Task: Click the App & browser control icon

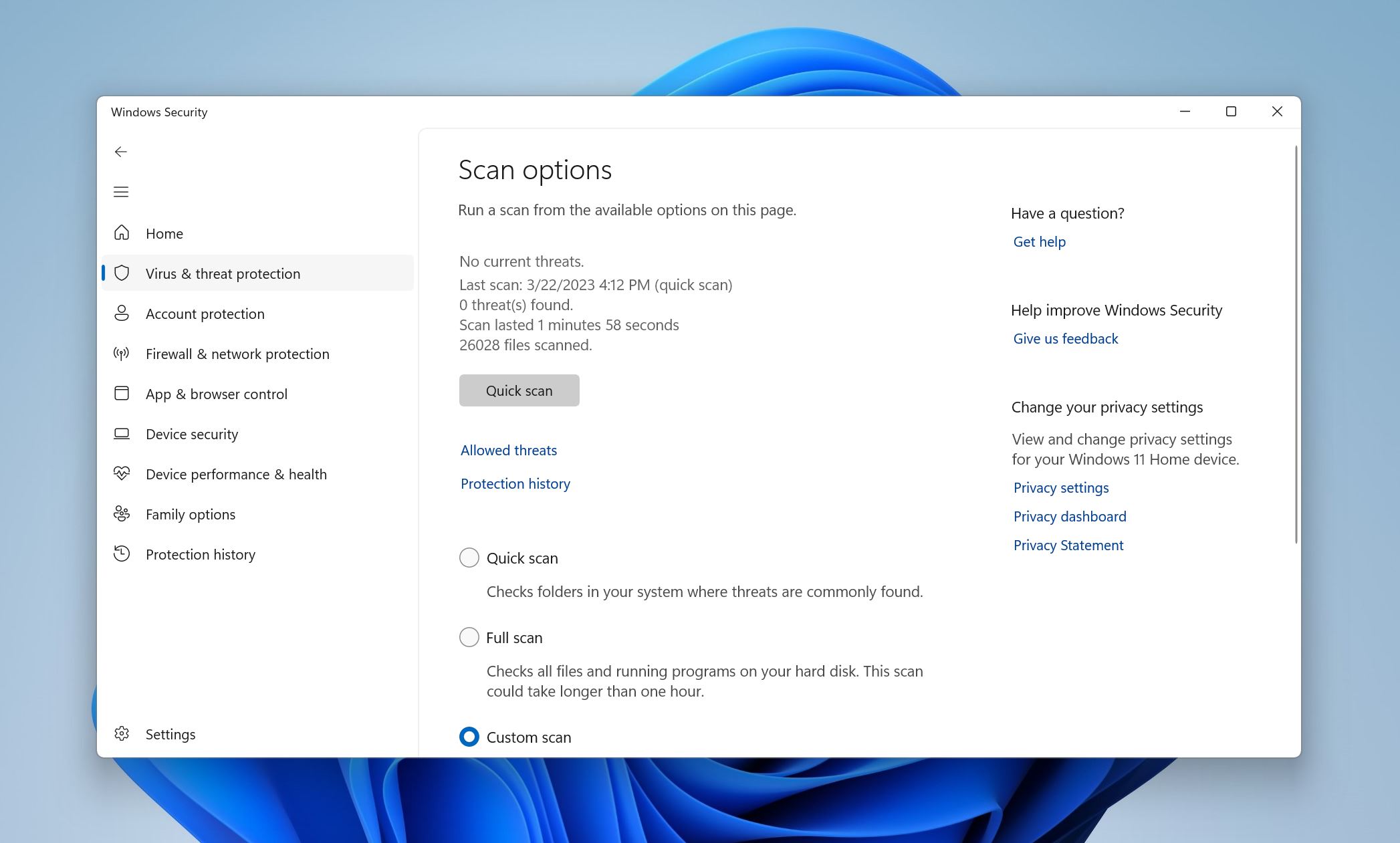Action: 122,393
